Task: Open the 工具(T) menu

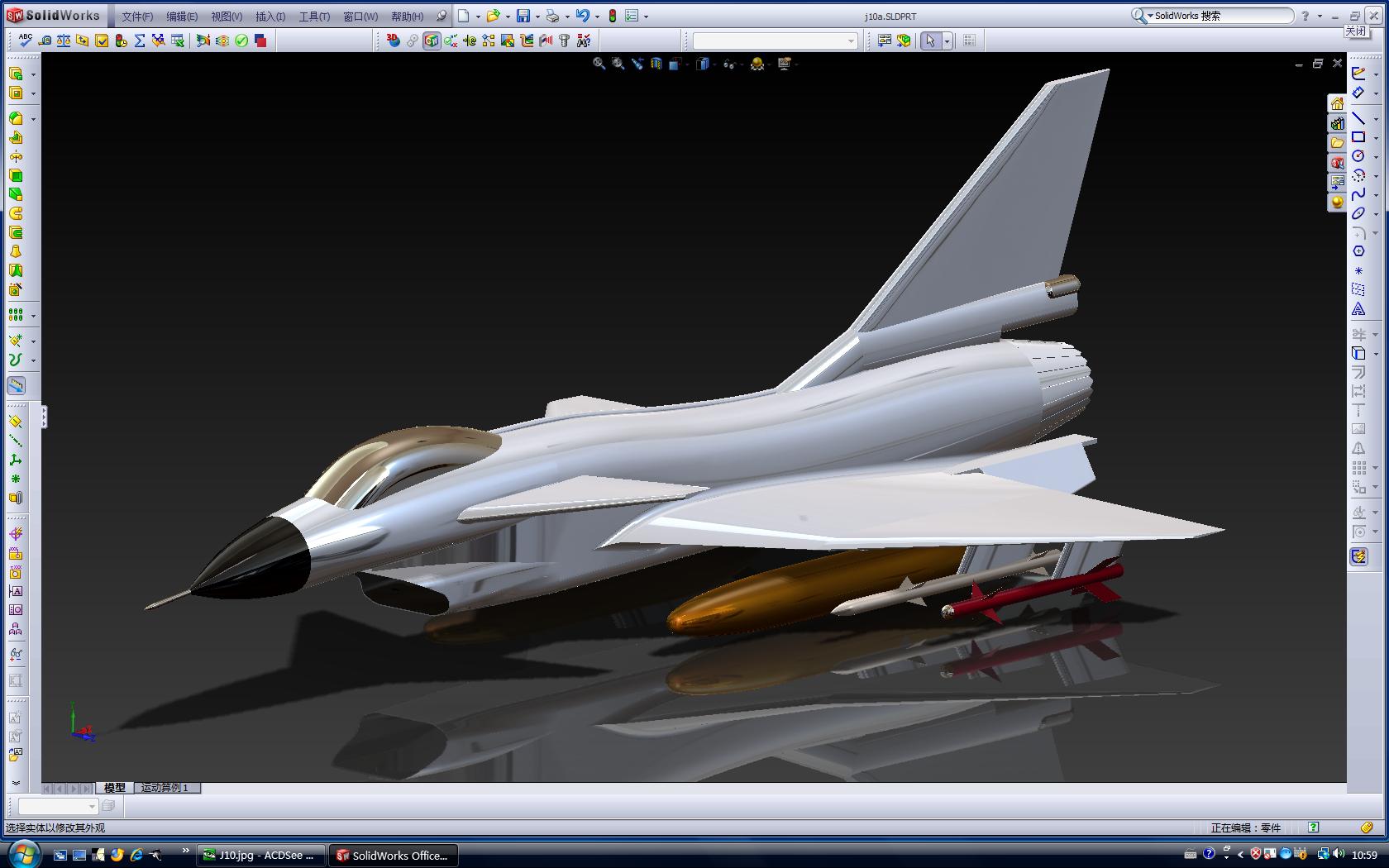Action: pos(314,17)
